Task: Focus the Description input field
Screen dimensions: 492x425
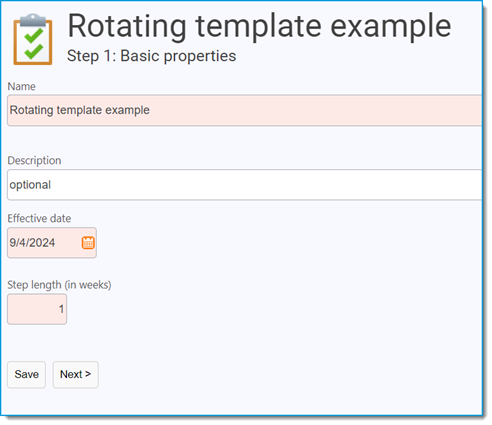Action: tap(245, 185)
